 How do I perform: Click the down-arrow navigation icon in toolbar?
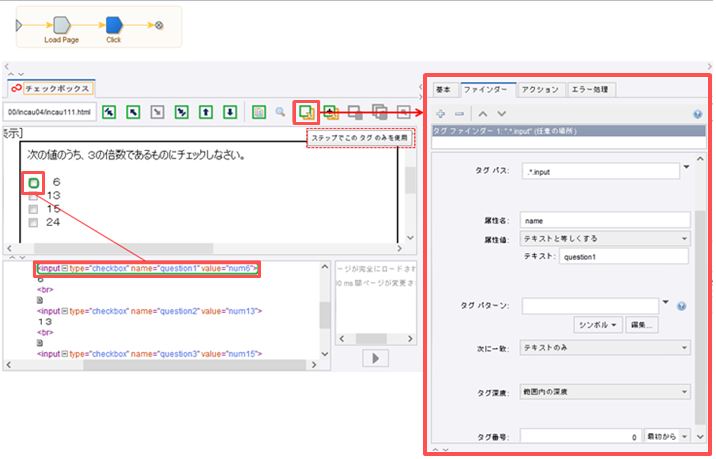click(229, 112)
